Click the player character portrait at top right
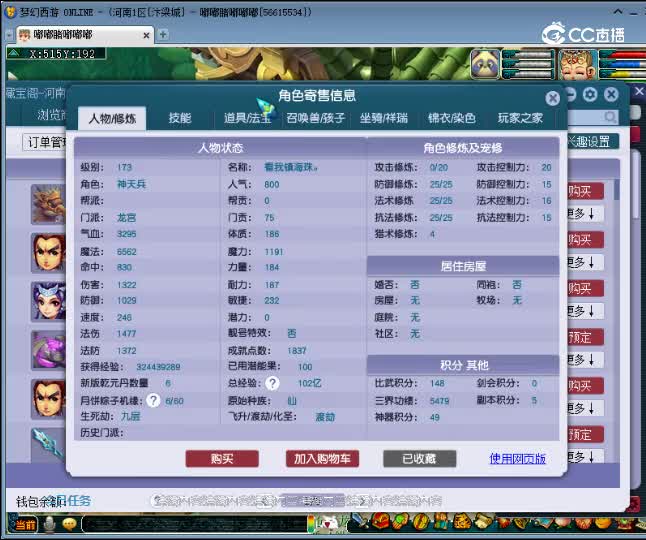646x540 pixels. pos(577,64)
